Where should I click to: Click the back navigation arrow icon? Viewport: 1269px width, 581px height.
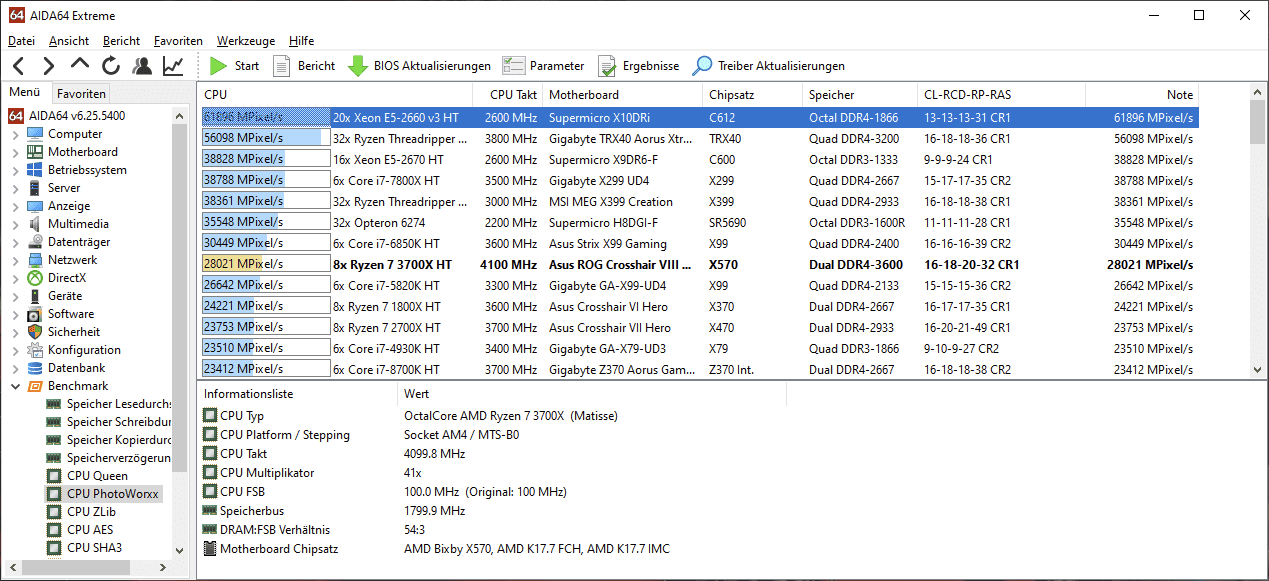tap(18, 66)
